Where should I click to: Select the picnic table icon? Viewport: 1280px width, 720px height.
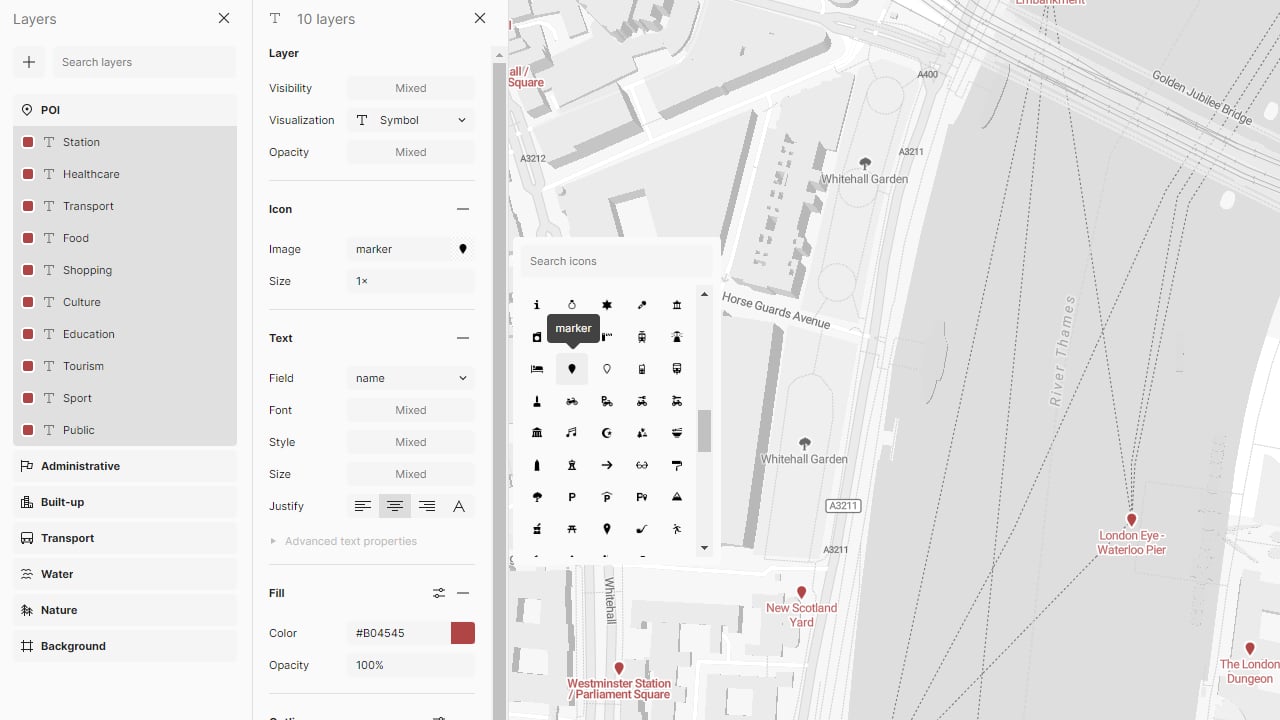pos(572,529)
